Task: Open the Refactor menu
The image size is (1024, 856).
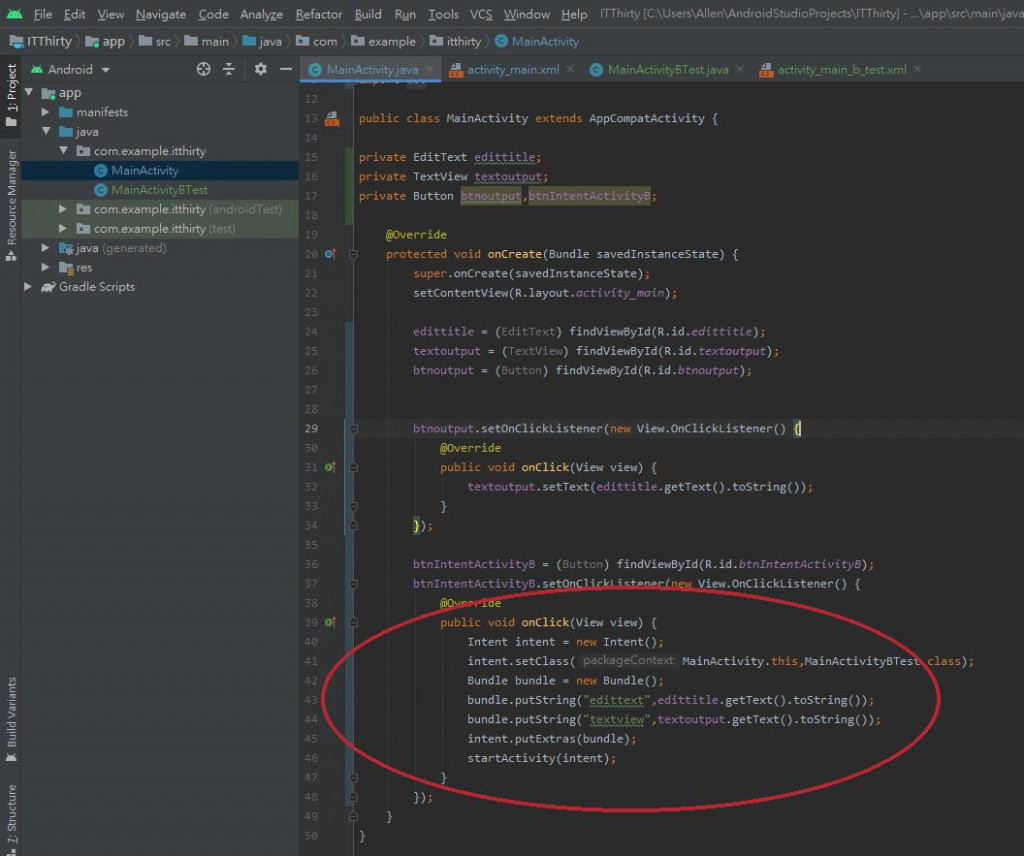Action: pyautogui.click(x=319, y=14)
